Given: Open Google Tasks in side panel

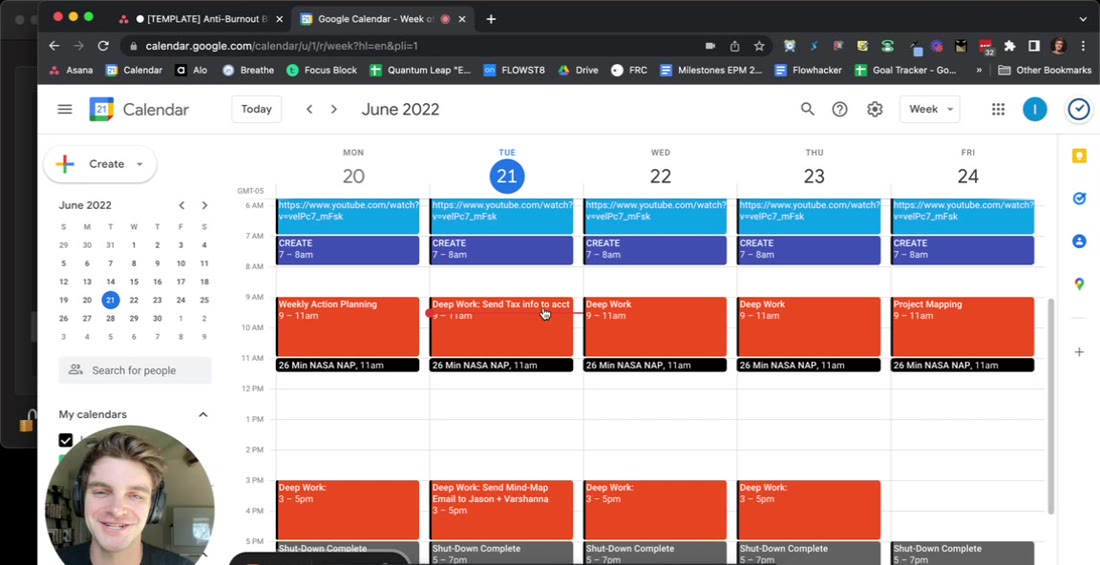Looking at the screenshot, I should pos(1079,199).
